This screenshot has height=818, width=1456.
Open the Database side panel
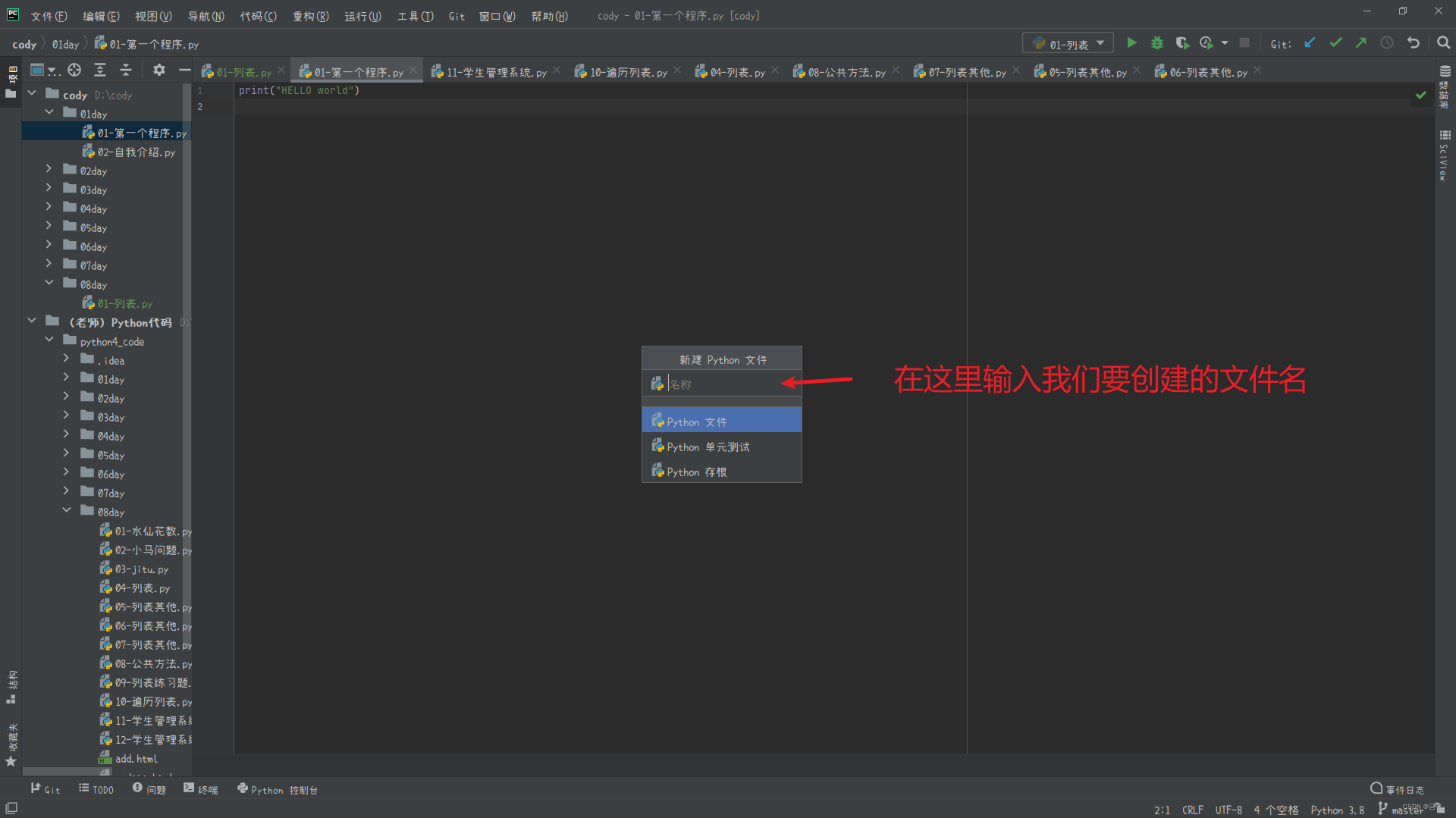click(1445, 86)
